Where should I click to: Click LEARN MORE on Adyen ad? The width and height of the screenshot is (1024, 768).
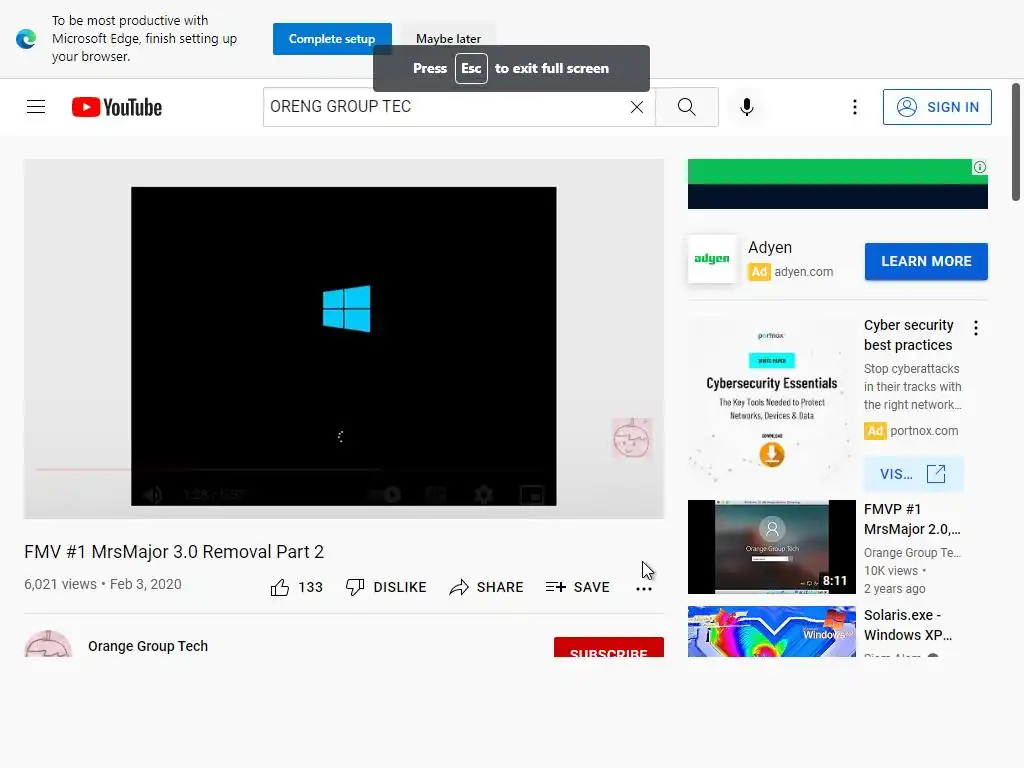point(926,261)
